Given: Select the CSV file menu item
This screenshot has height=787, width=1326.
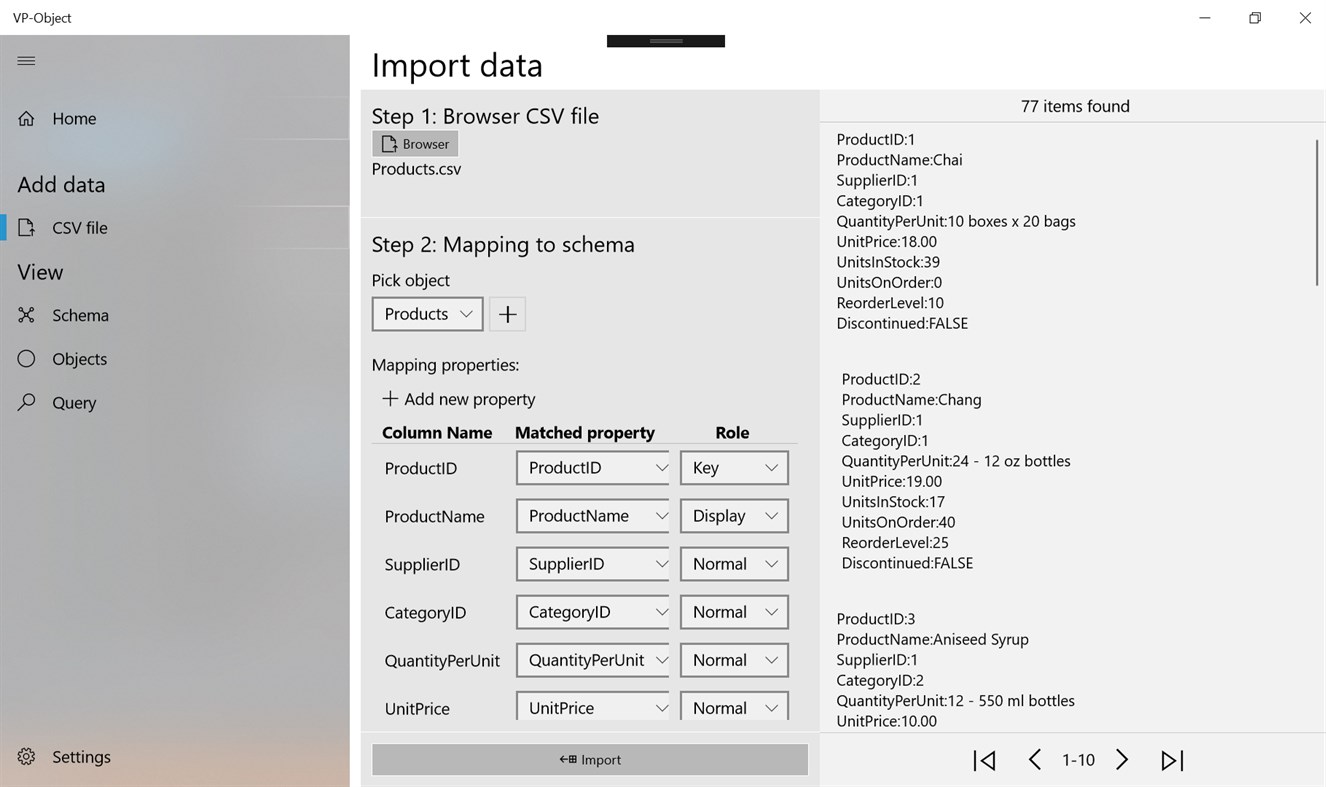Looking at the screenshot, I should point(79,228).
